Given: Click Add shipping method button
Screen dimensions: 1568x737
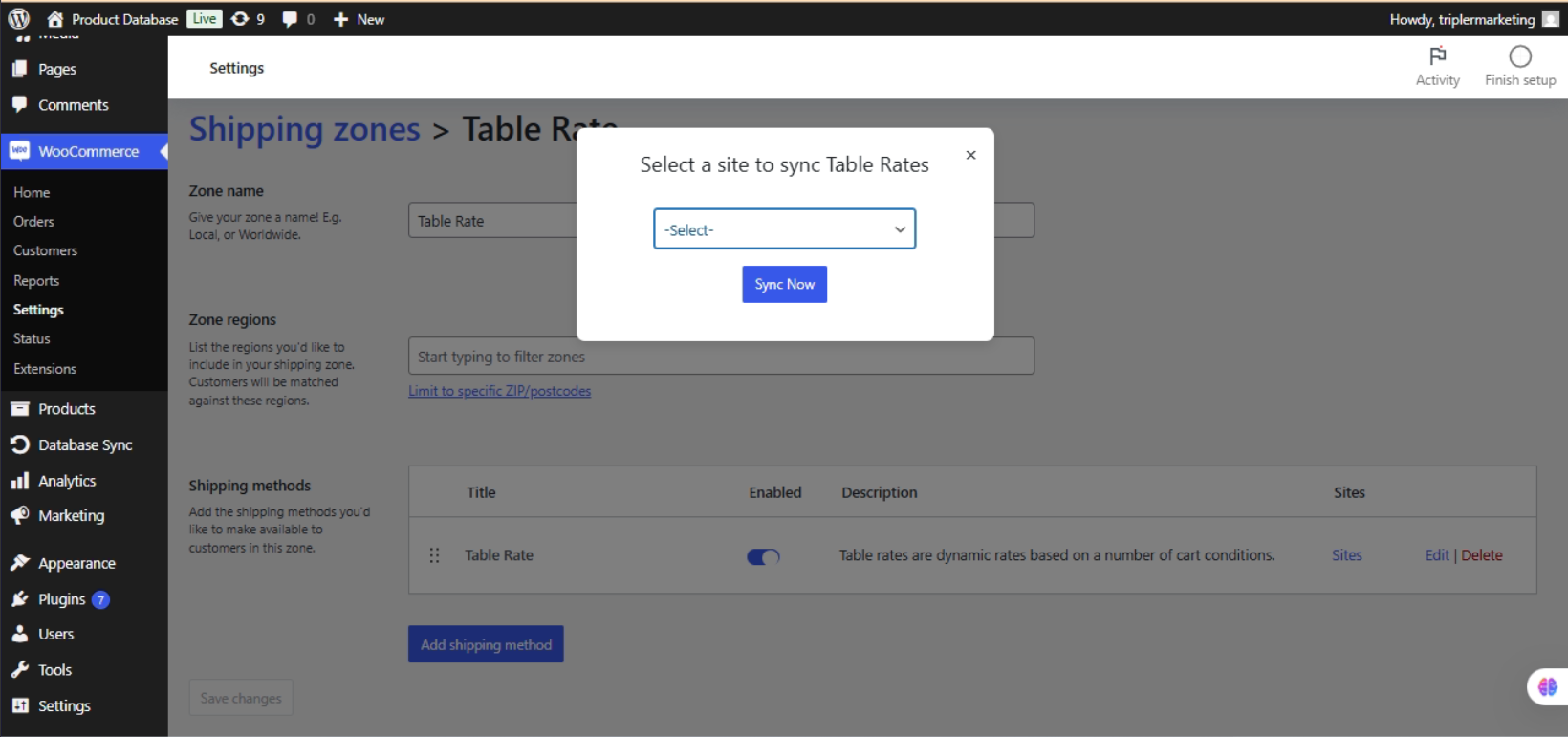Looking at the screenshot, I should coord(486,644).
